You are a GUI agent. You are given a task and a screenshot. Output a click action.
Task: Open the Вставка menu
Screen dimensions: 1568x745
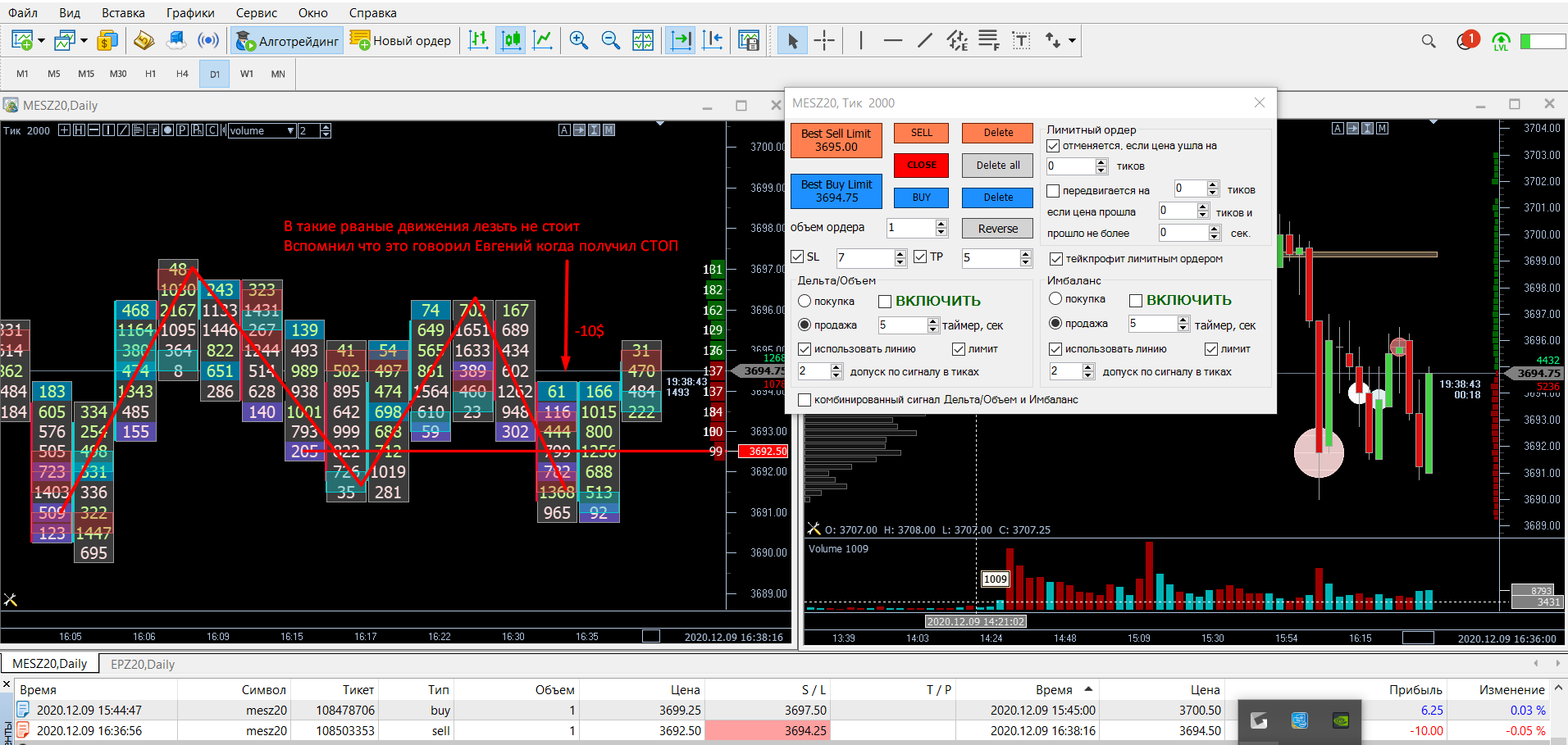123,13
